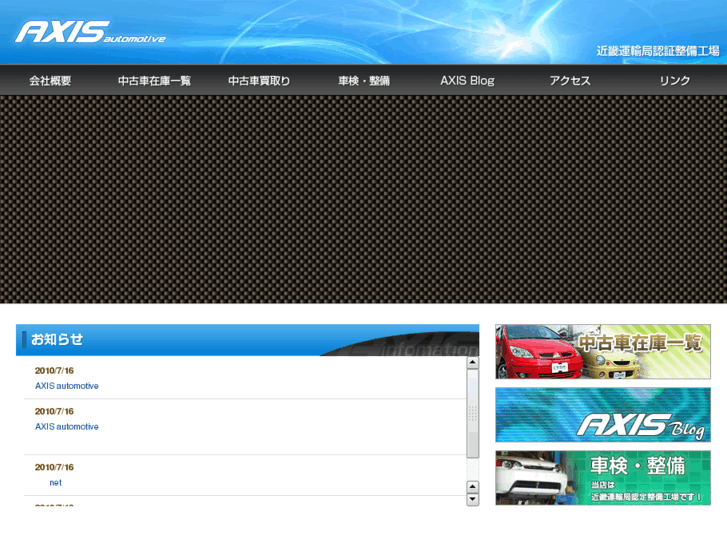Click the lower scroll-up arrow above the down arrow
Viewport: 727px width, 545px height.
point(472,487)
